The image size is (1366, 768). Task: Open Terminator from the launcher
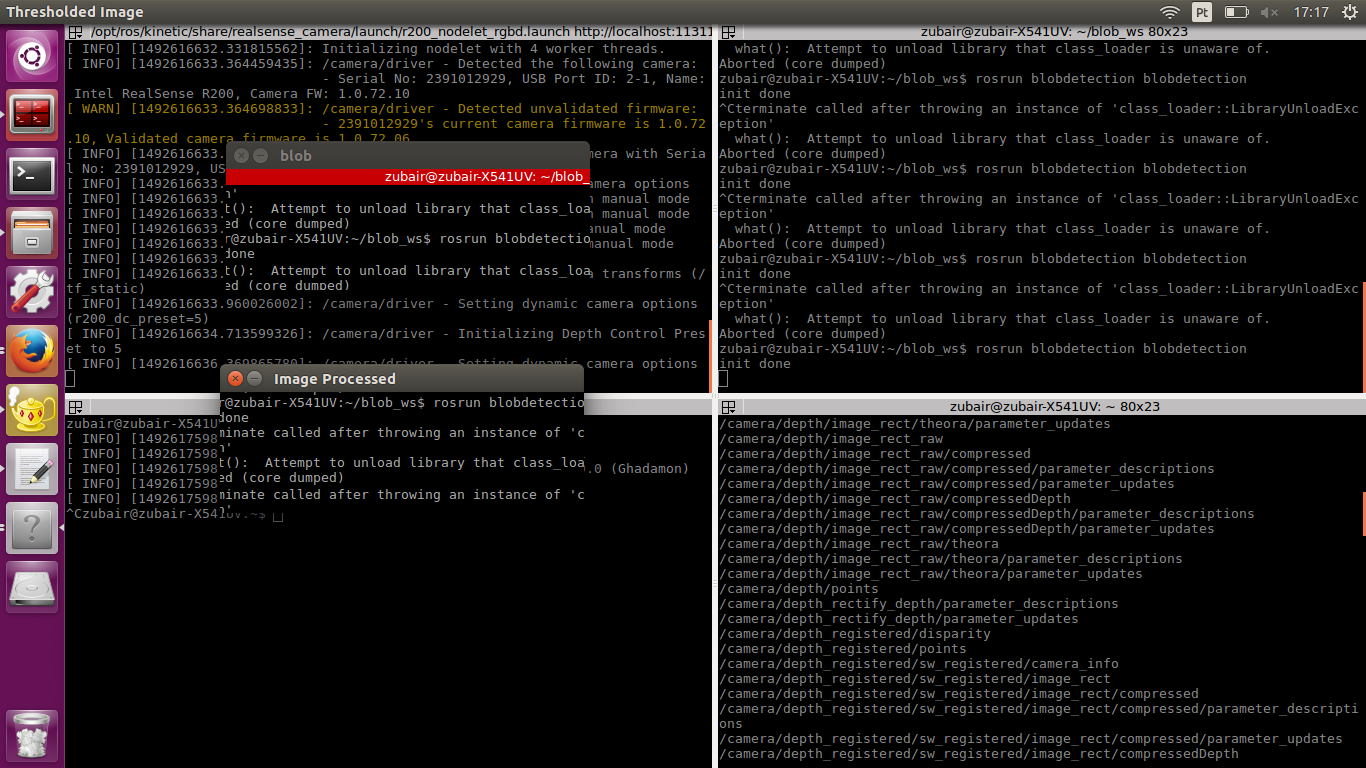click(x=32, y=116)
